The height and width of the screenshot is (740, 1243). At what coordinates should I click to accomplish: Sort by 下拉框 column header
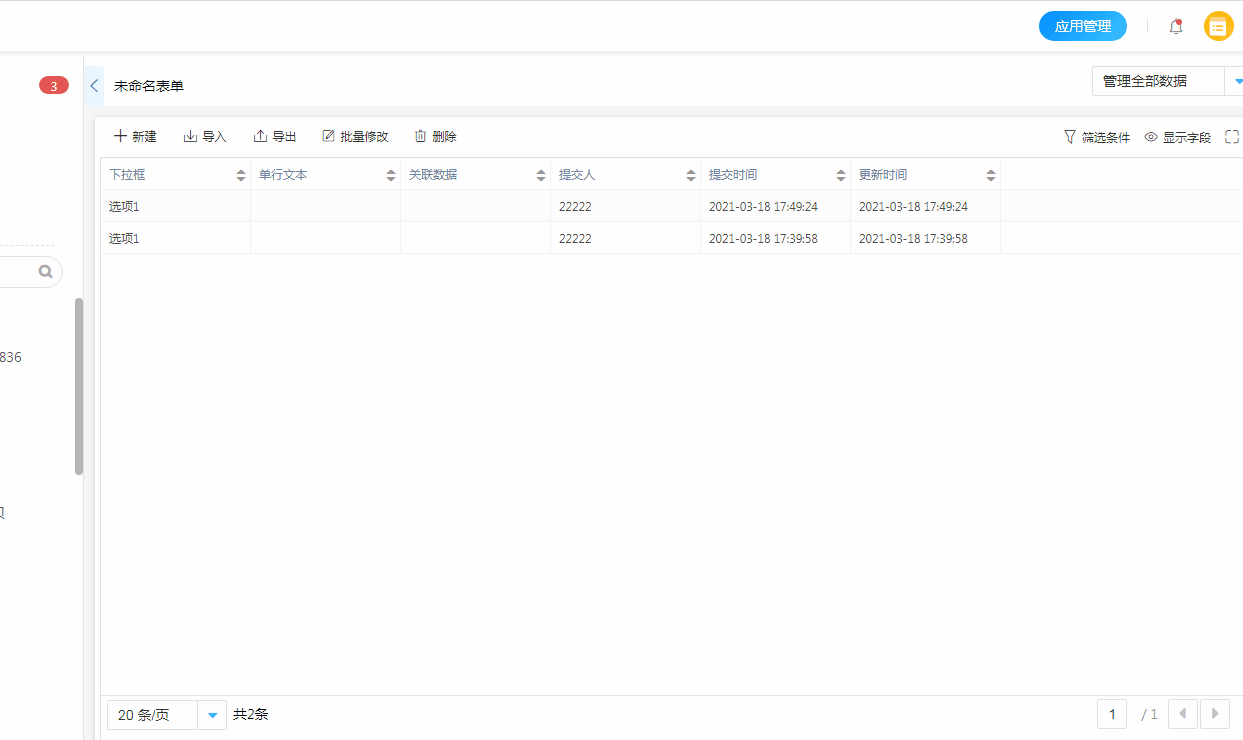pyautogui.click(x=241, y=175)
